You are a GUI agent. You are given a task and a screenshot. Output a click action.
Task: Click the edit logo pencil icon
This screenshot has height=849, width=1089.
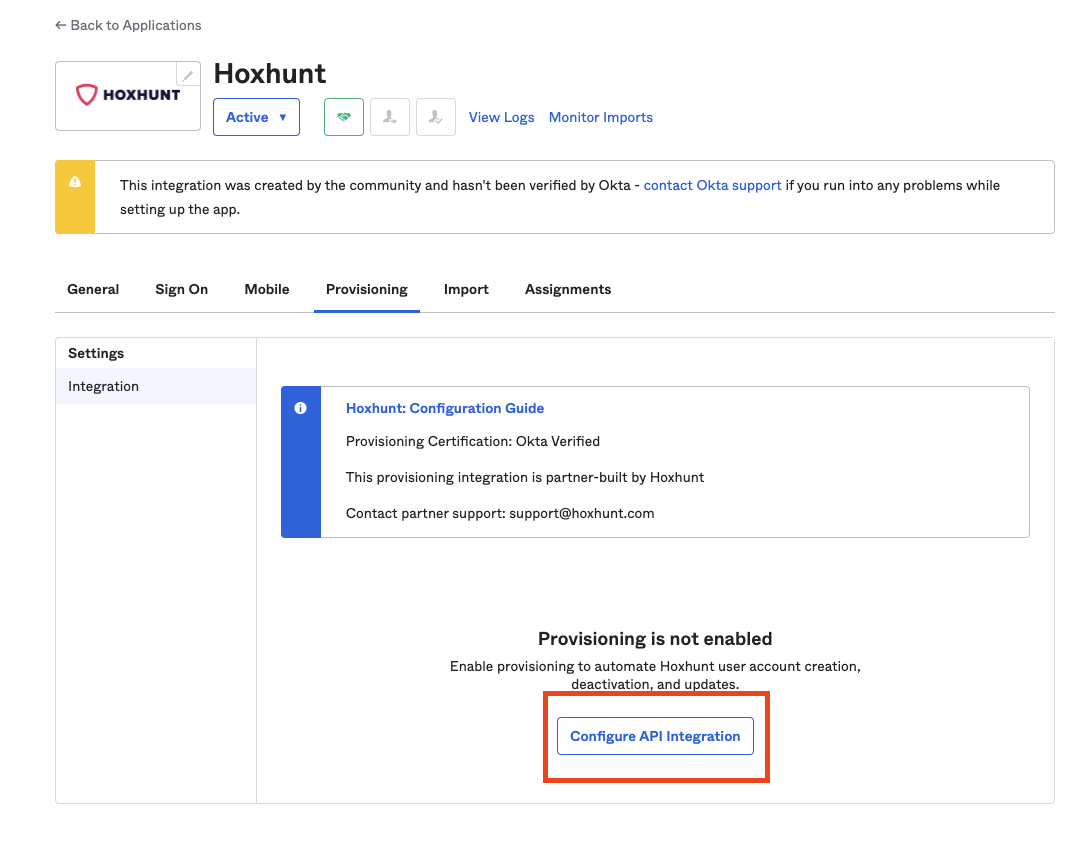[x=188, y=74]
